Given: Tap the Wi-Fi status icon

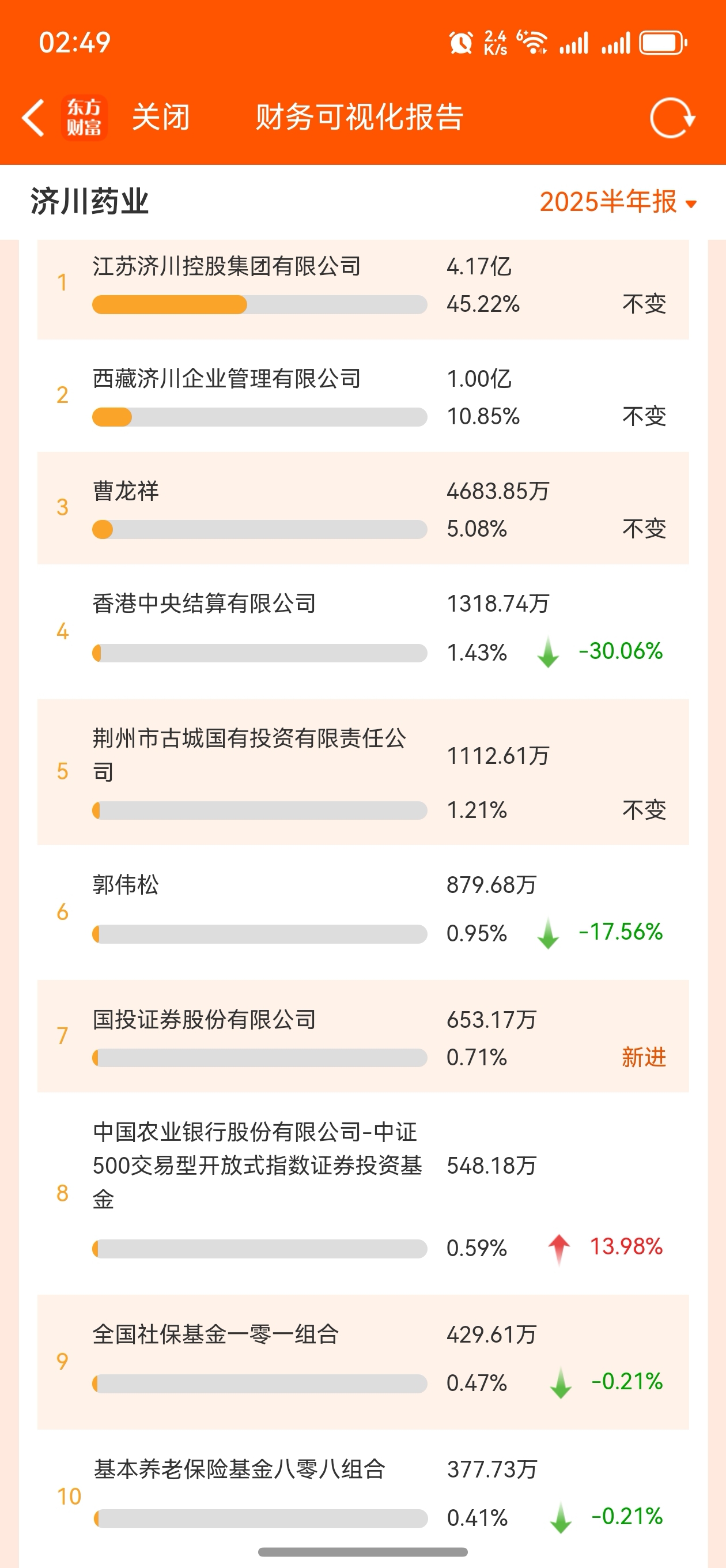Looking at the screenshot, I should coord(532,43).
